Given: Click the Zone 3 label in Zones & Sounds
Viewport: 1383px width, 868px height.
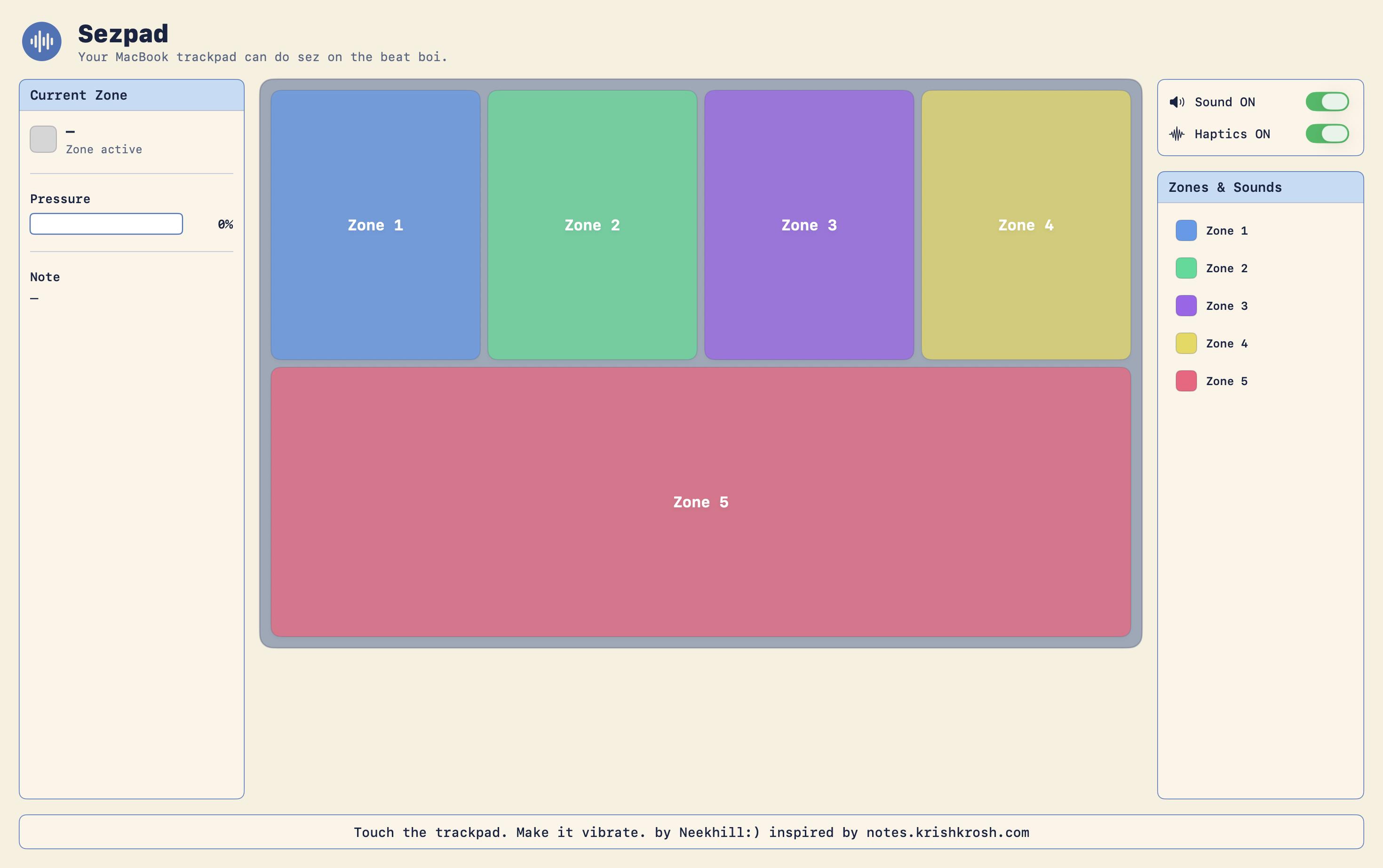Looking at the screenshot, I should point(1227,306).
